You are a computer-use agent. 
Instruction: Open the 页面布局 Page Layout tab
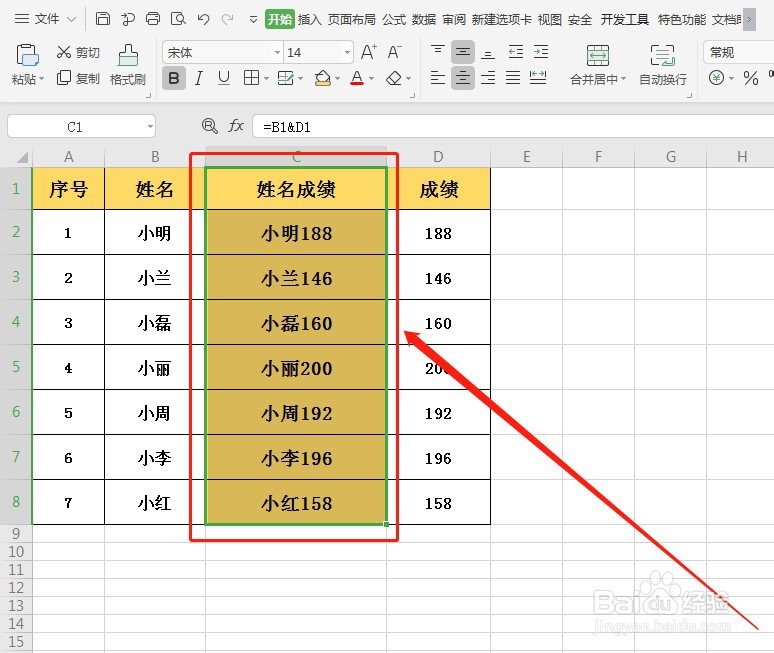click(x=351, y=20)
